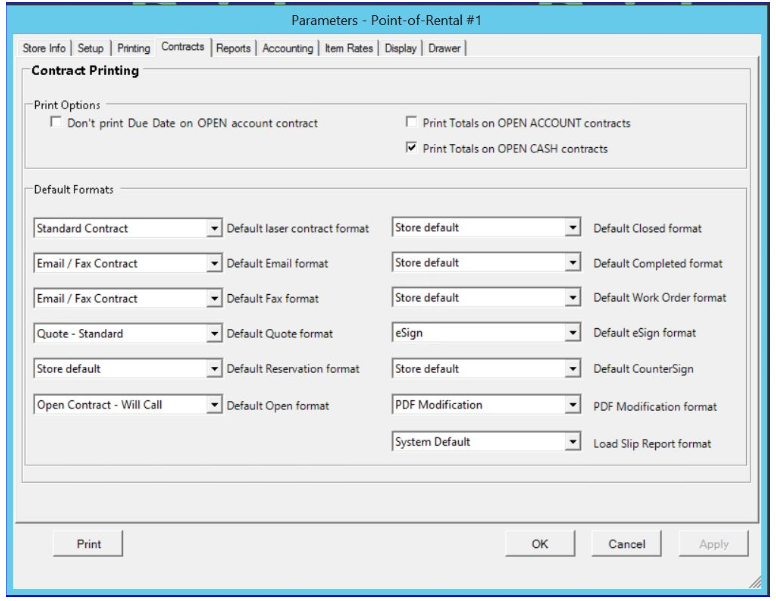Expand the Default eSign format dropdown

pos(573,333)
